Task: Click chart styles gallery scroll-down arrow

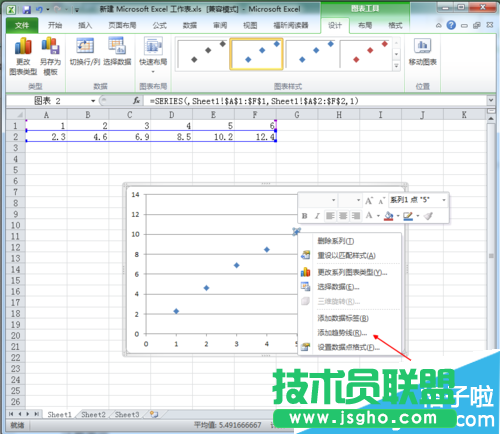Action: [396, 54]
